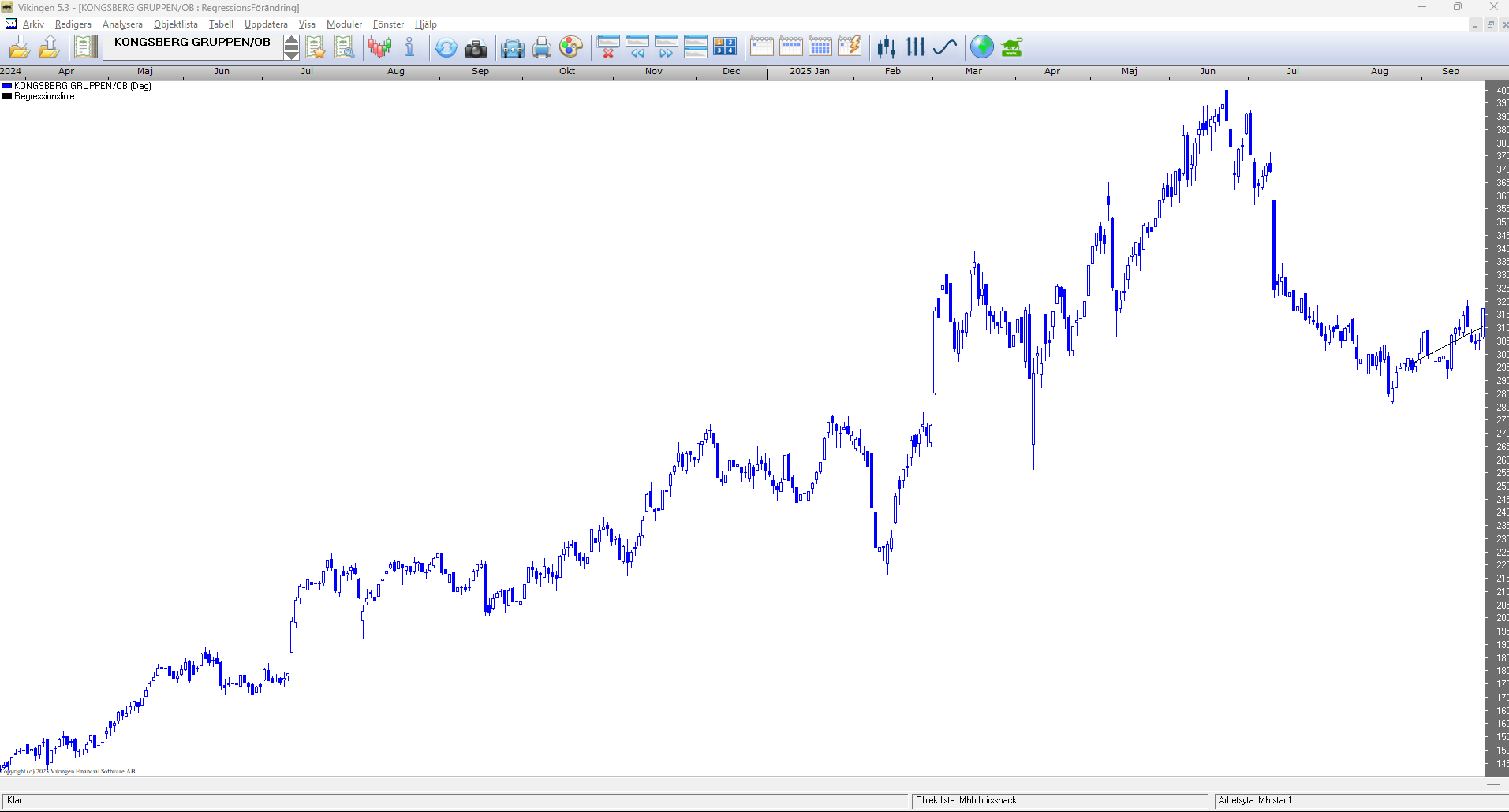Image resolution: width=1509 pixels, height=812 pixels.
Task: Minimize the inner chart window
Action: [1474, 24]
